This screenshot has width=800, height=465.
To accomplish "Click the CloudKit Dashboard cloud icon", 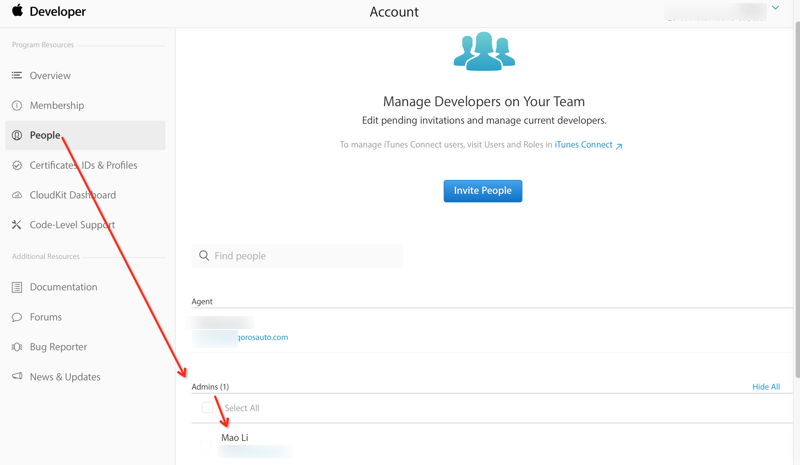I will (x=17, y=196).
